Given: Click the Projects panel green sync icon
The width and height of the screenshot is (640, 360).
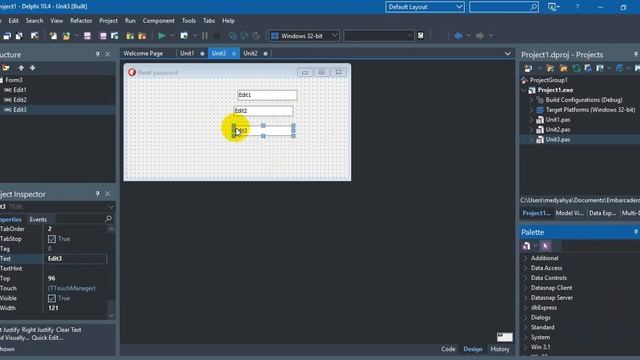Looking at the screenshot, I should 576,68.
